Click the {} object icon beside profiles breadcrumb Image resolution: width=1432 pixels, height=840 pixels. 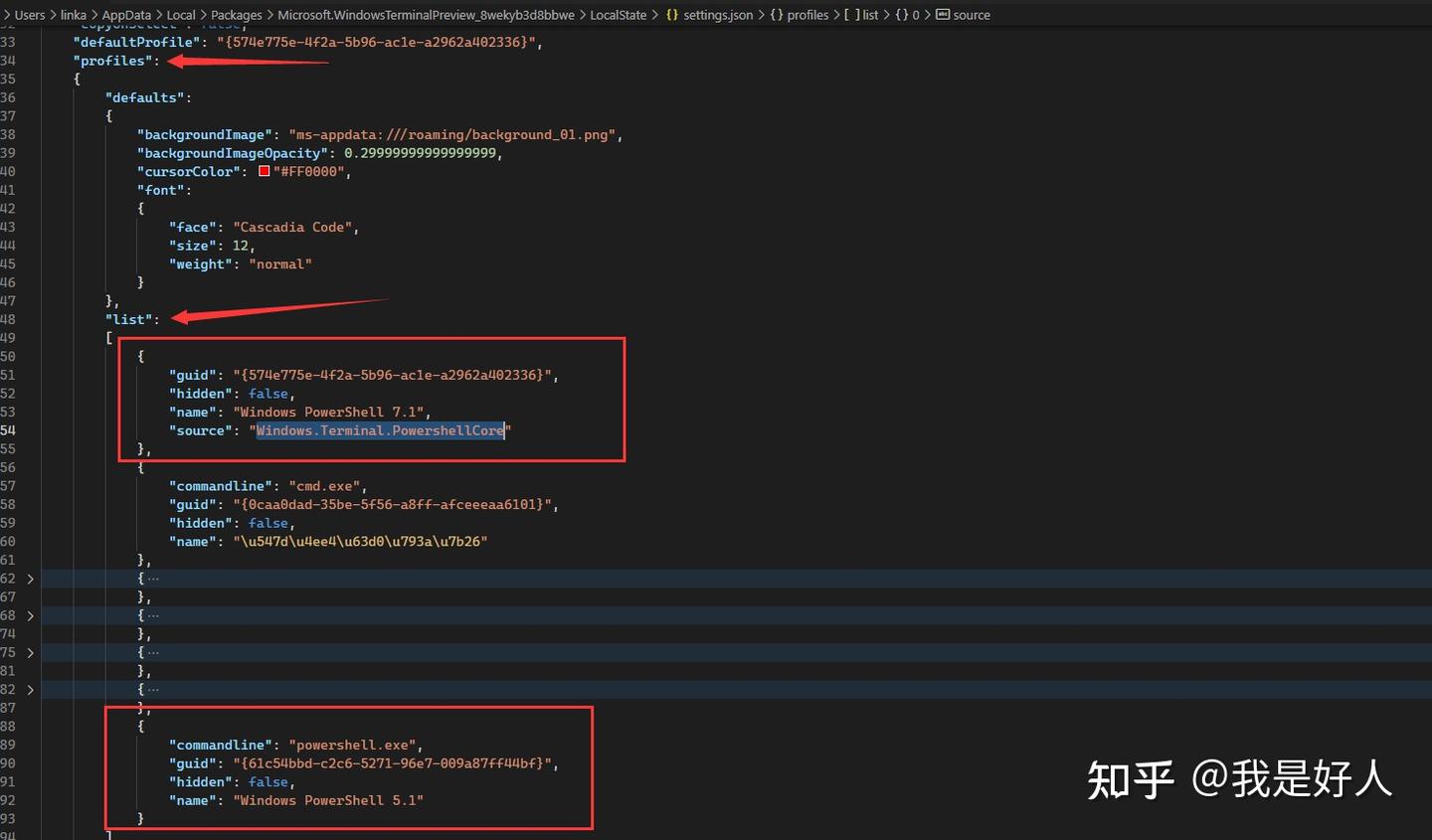776,14
